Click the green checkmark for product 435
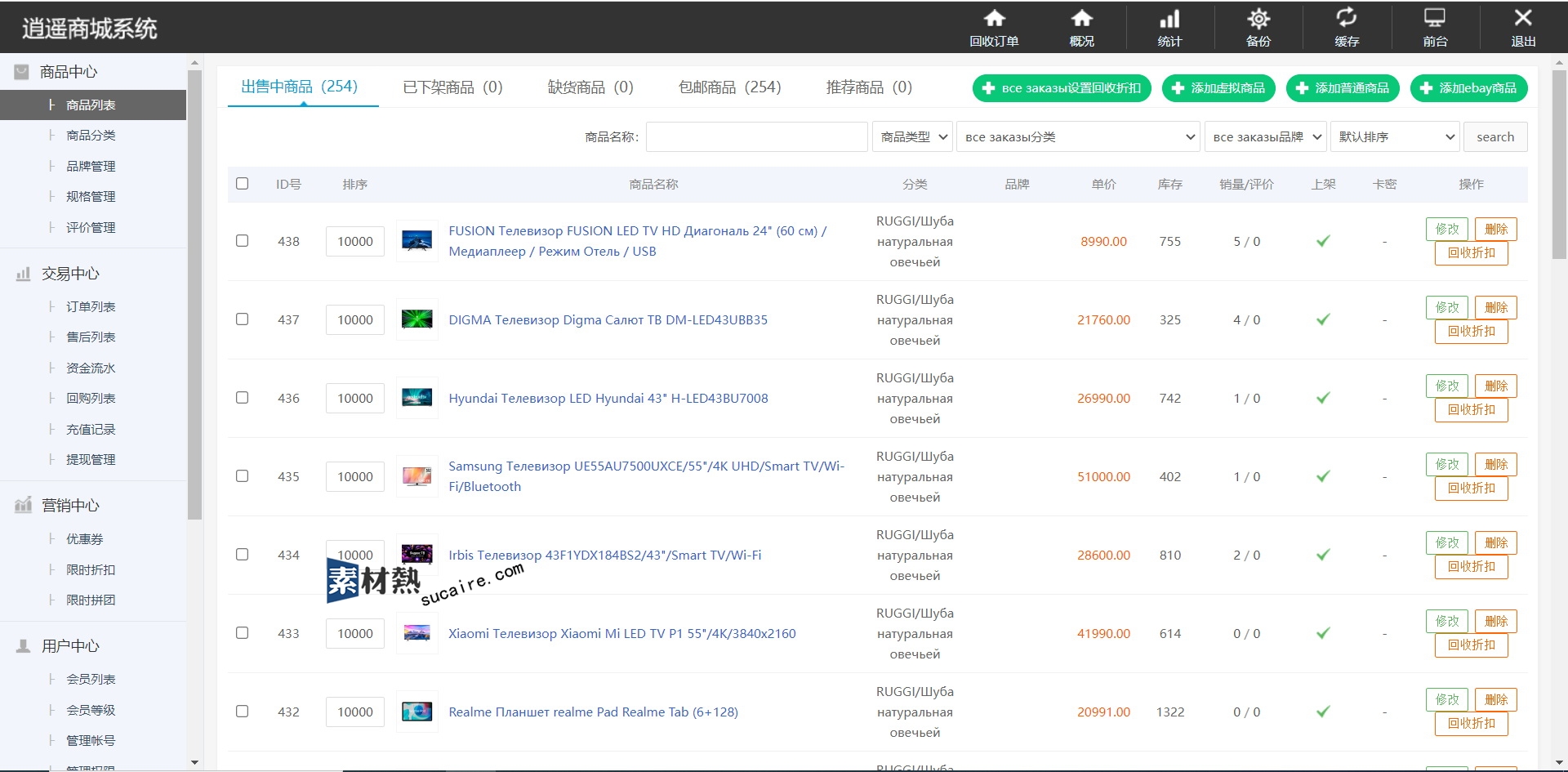This screenshot has width=1568, height=772. [x=1323, y=476]
